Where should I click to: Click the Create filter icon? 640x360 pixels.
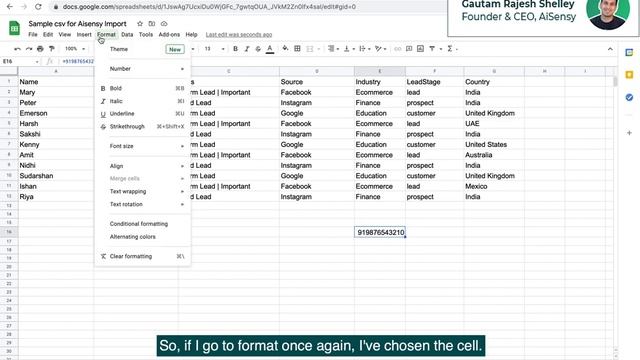point(432,49)
